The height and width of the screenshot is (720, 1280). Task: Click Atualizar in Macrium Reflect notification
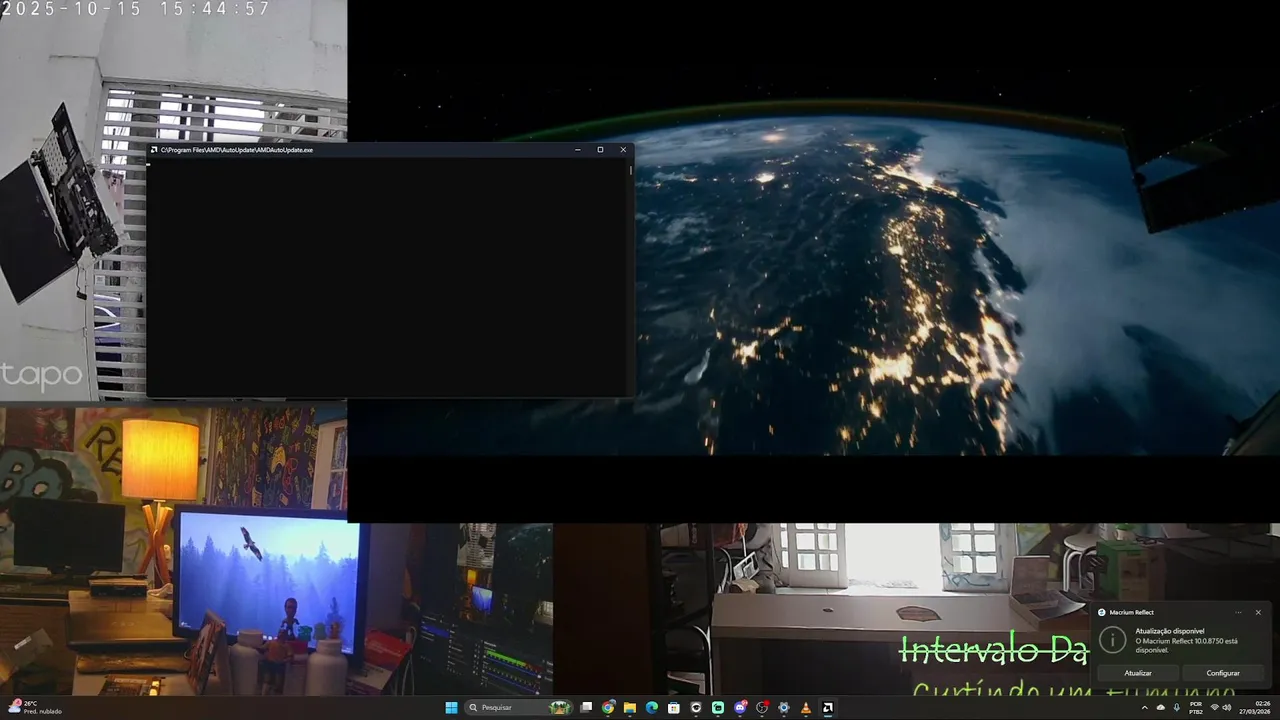[1138, 673]
